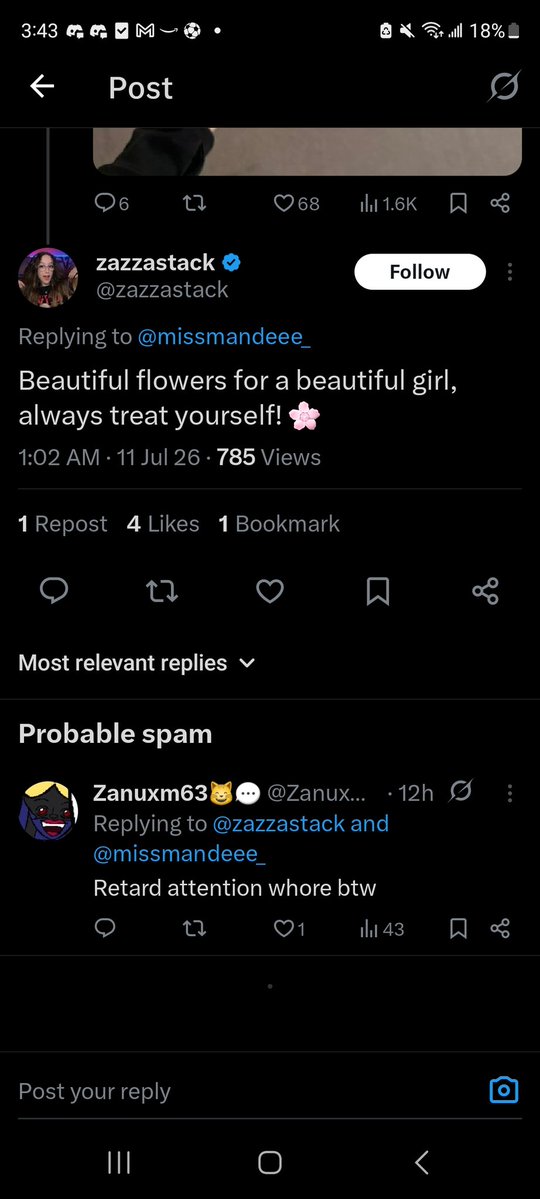View the 4 Likes list
The height and width of the screenshot is (1199, 540).
point(163,524)
